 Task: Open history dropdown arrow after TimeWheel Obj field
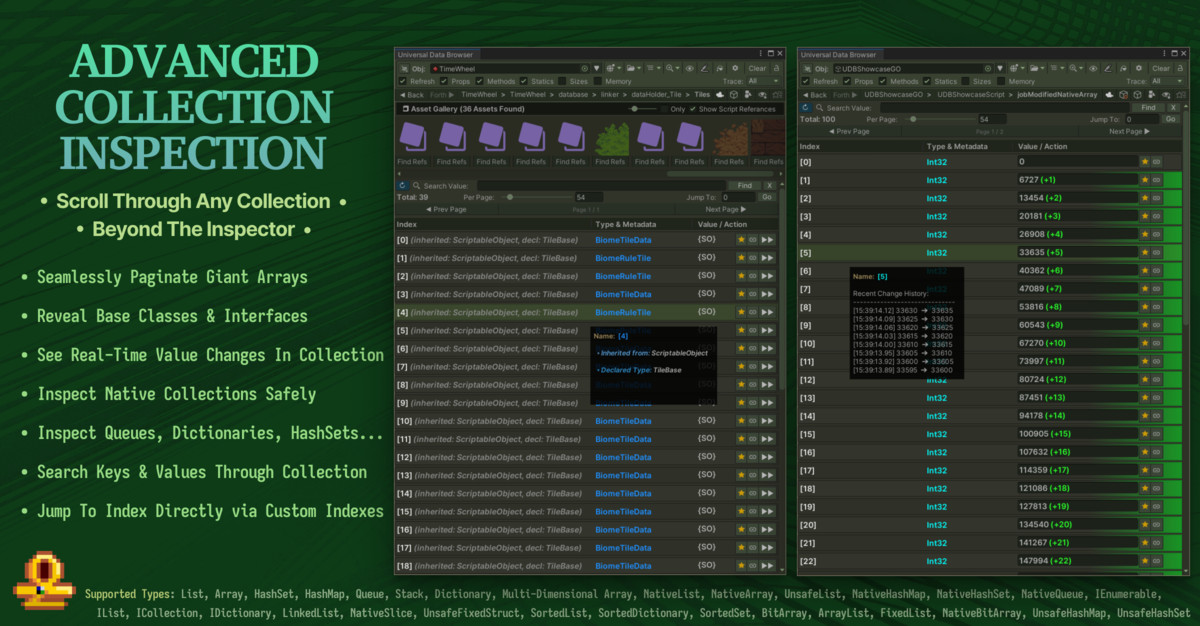point(596,68)
